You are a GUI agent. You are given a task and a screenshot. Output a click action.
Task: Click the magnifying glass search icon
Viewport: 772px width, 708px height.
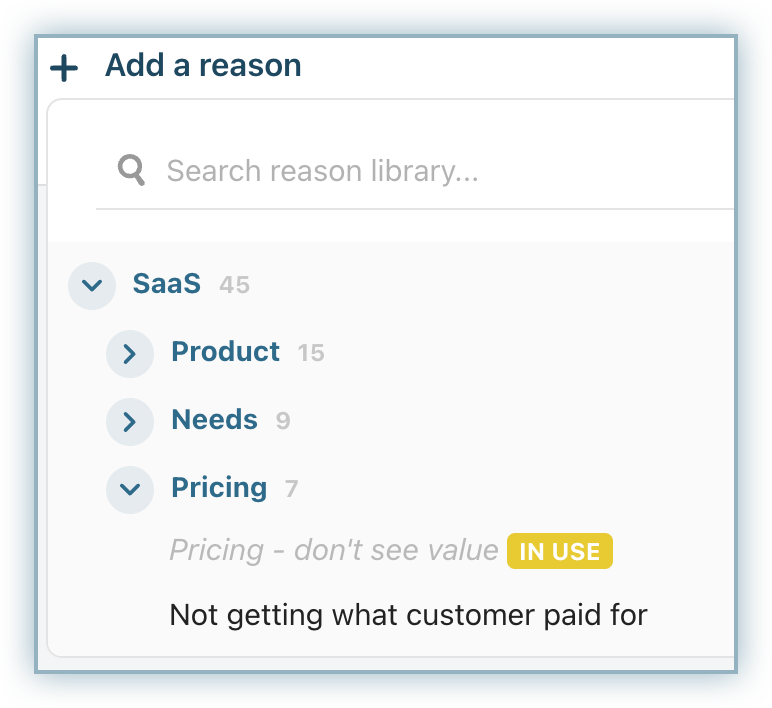[131, 170]
